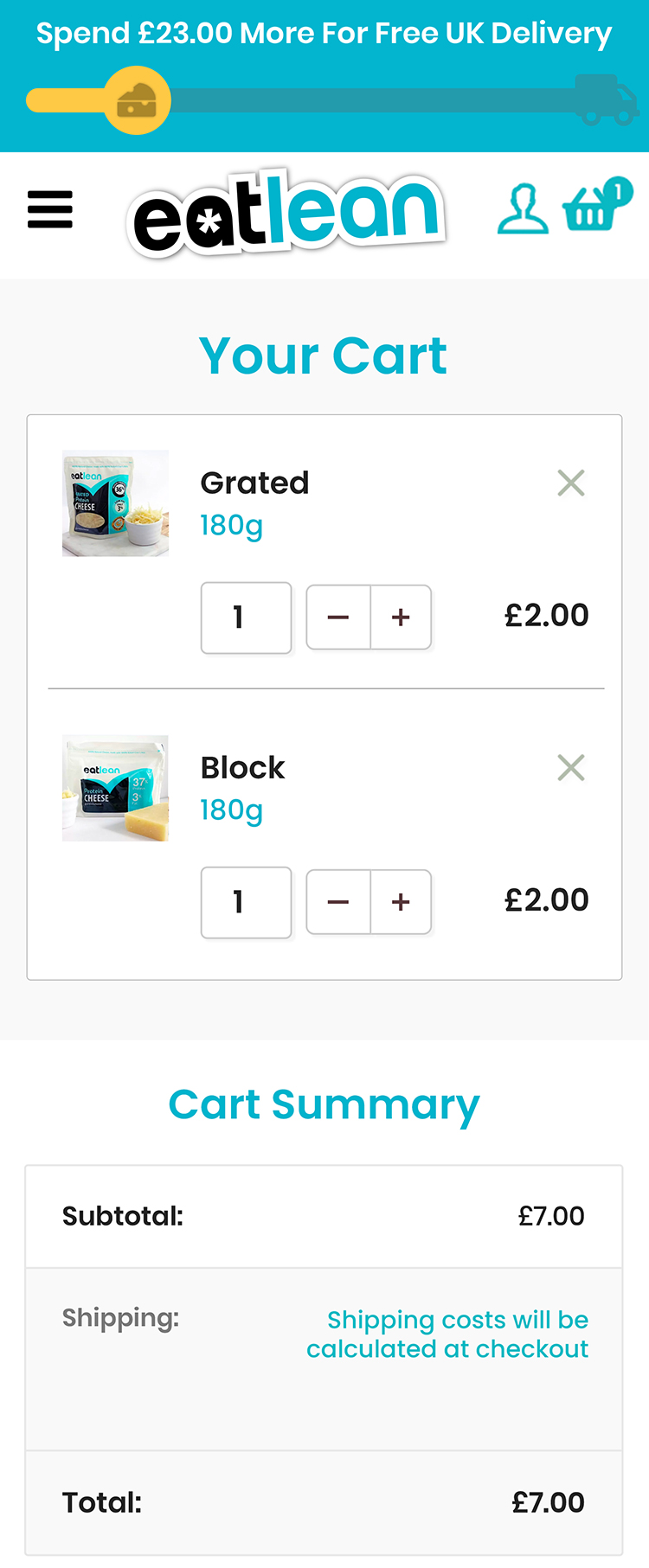This screenshot has height=1568, width=649.
Task: Click the delivery truck icon
Action: [x=606, y=100]
